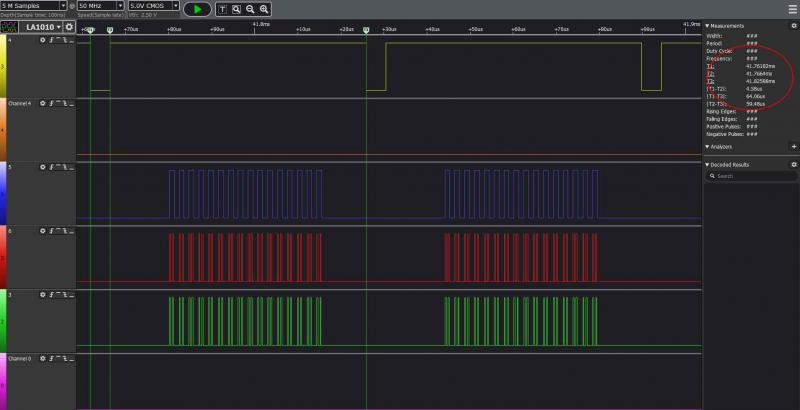Click the yellow color bar of channel 4
This screenshot has width=800, height=410.
[x=2, y=66]
